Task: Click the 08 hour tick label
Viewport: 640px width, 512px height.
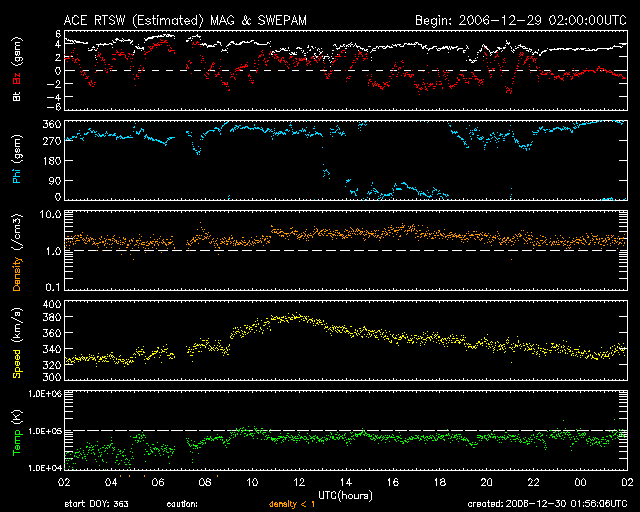Action: (206, 482)
